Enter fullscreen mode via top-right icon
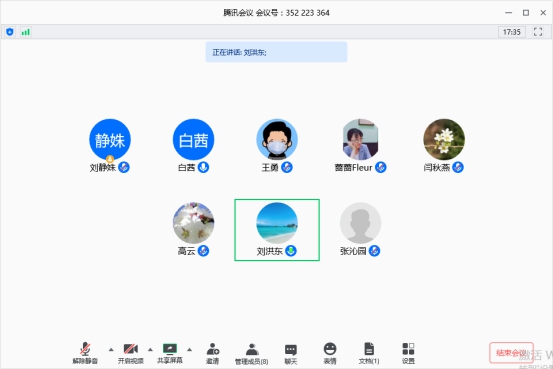Image resolution: width=553 pixels, height=369 pixels. click(538, 32)
